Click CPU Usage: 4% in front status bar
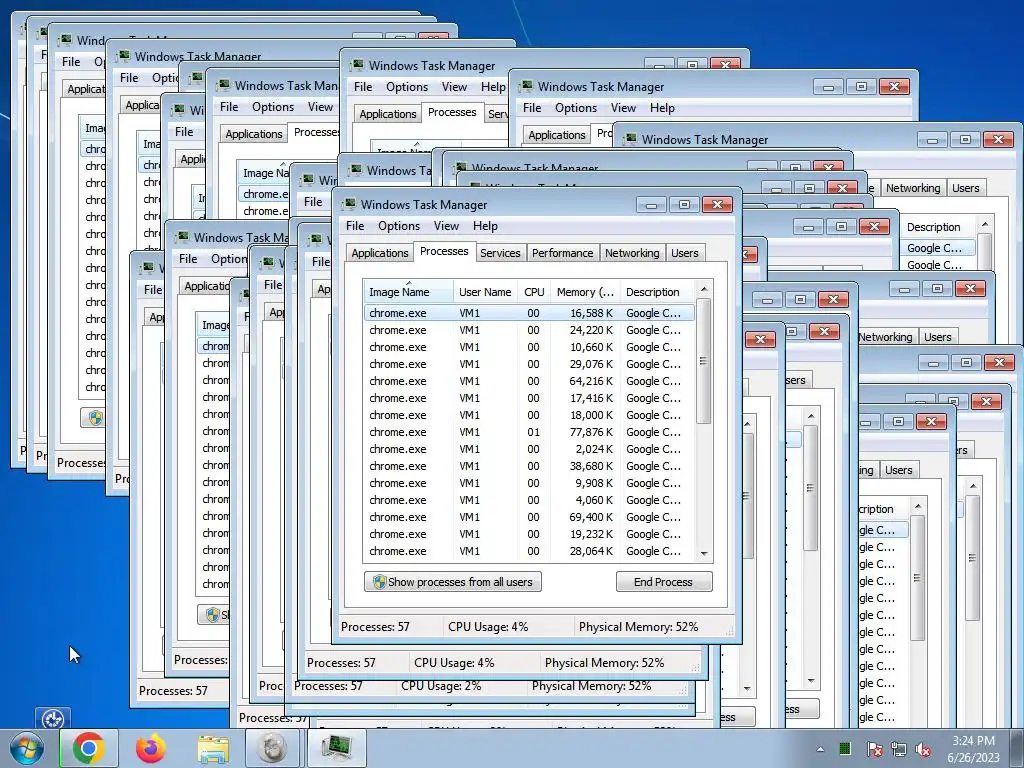1024x768 pixels. pos(488,627)
